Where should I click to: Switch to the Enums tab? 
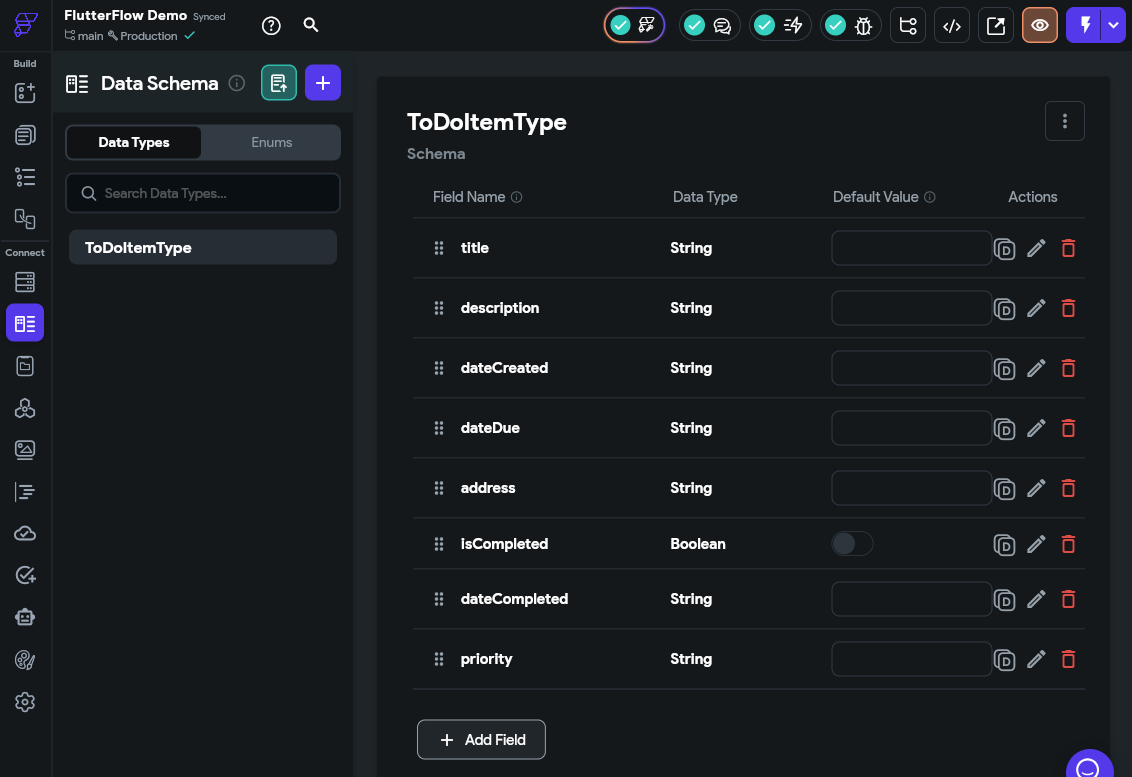click(271, 142)
